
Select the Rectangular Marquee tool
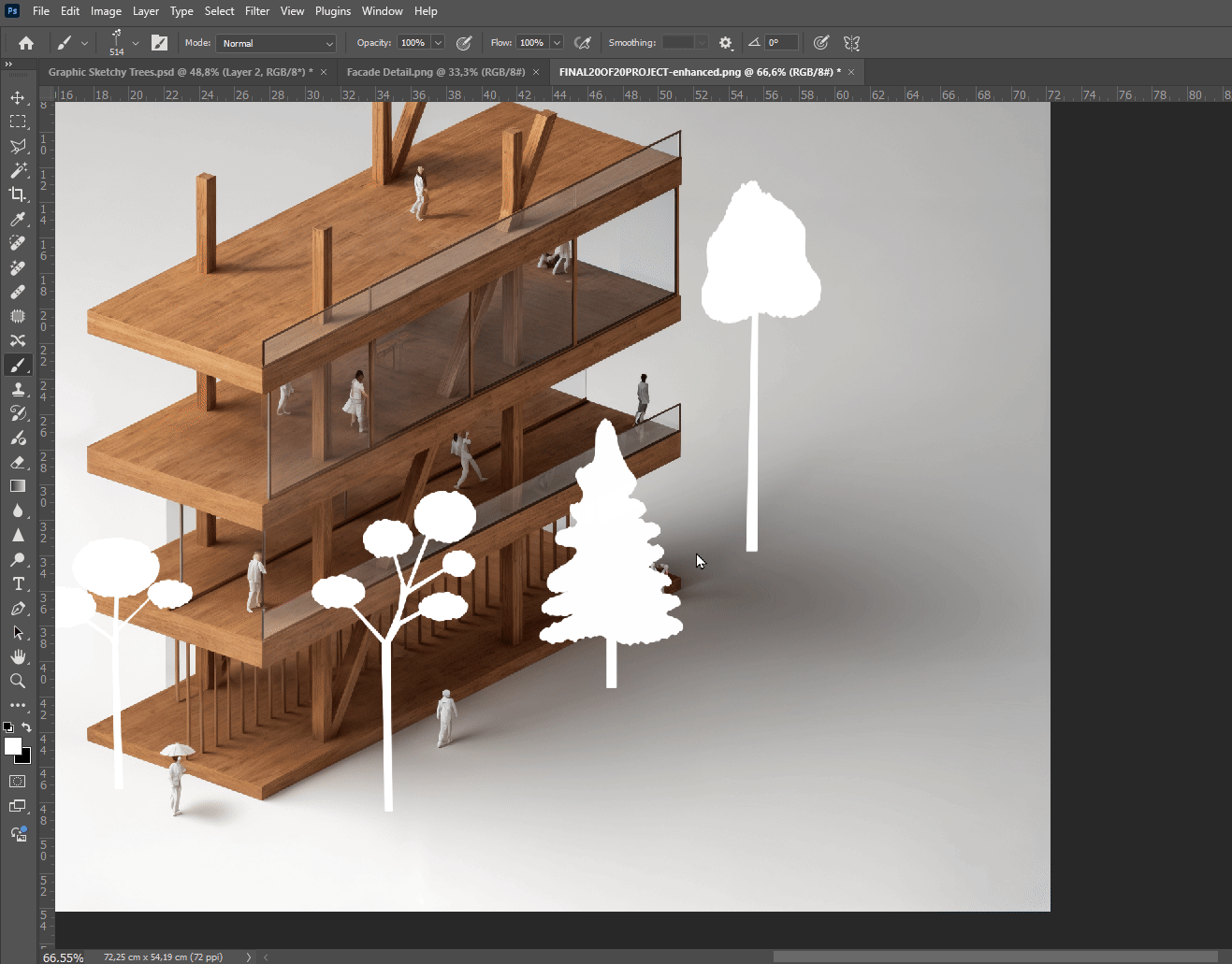tap(18, 122)
